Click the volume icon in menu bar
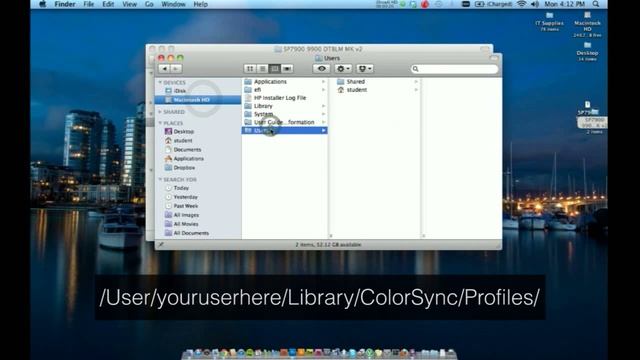 tap(535, 4)
